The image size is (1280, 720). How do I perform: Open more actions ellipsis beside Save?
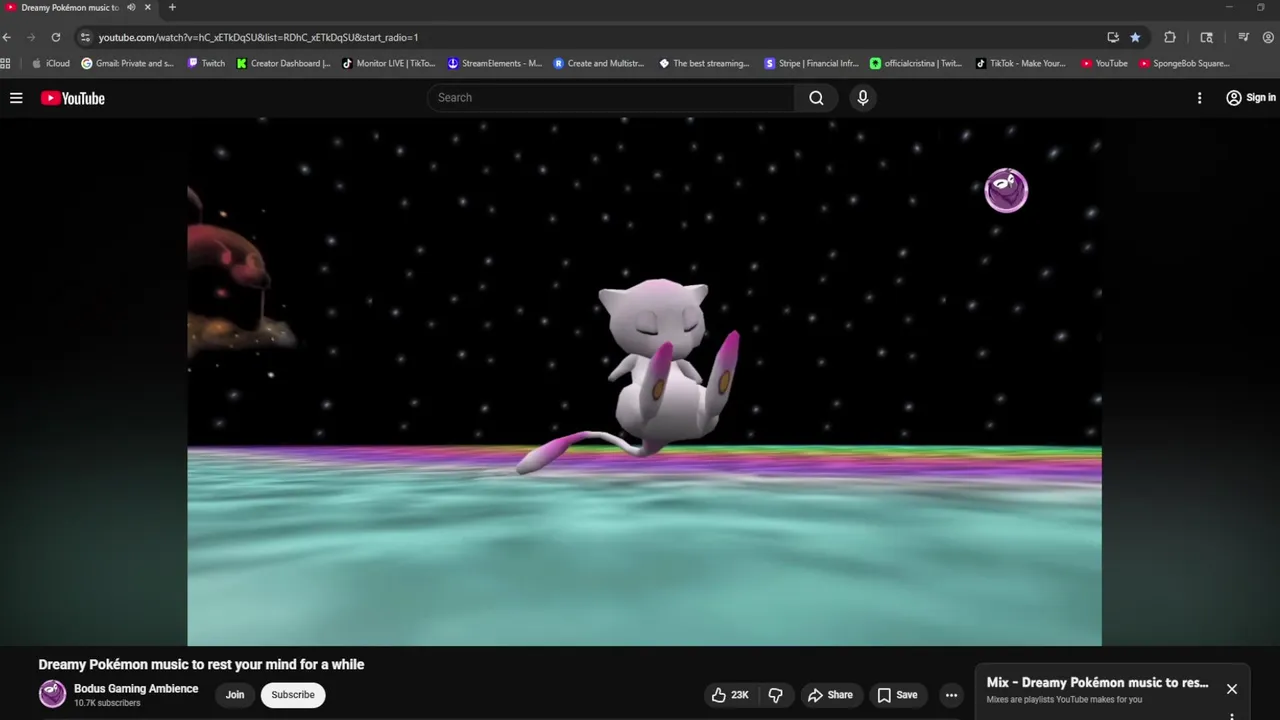point(951,695)
